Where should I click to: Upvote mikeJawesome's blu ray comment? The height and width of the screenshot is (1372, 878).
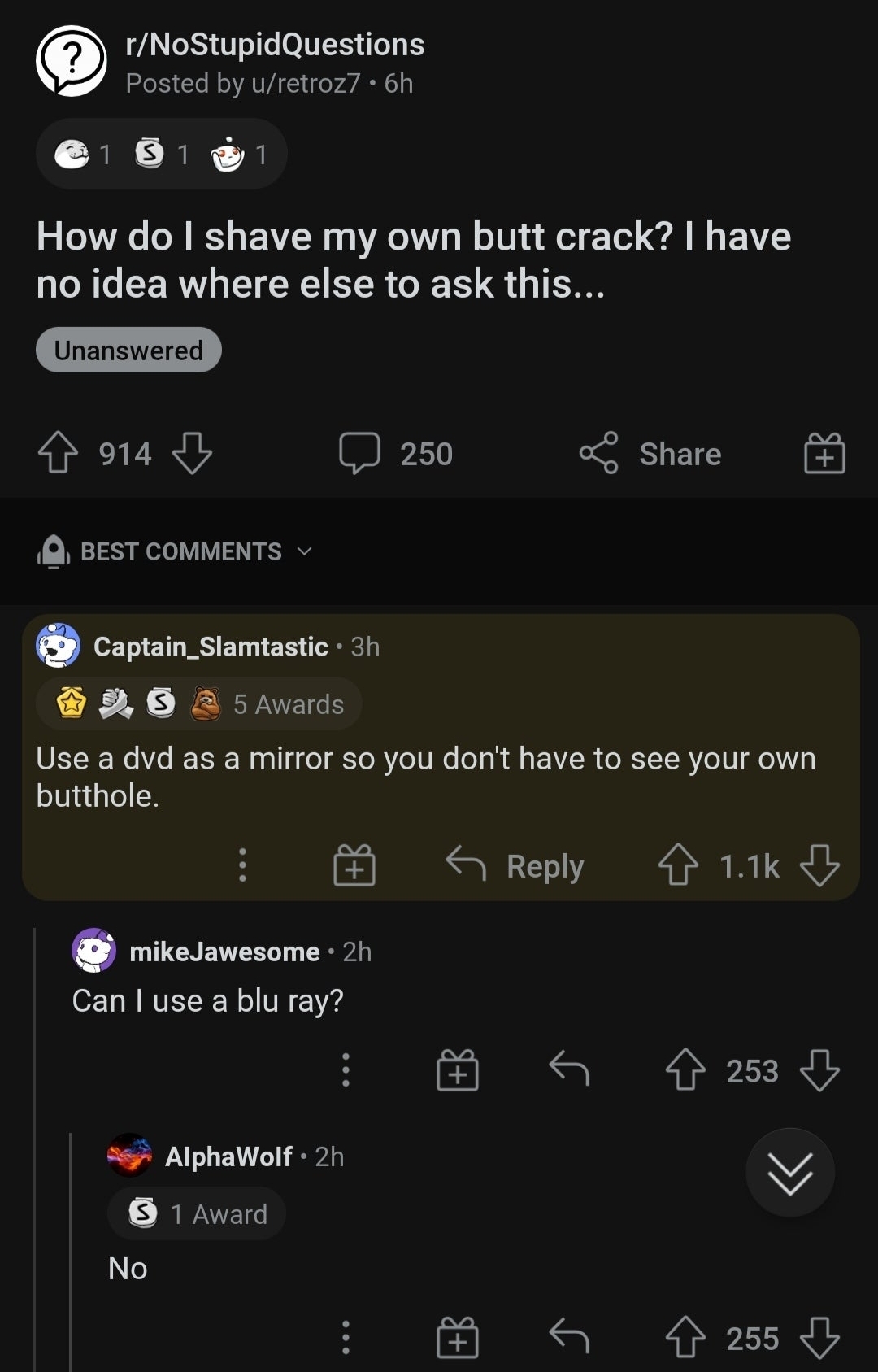point(685,1070)
